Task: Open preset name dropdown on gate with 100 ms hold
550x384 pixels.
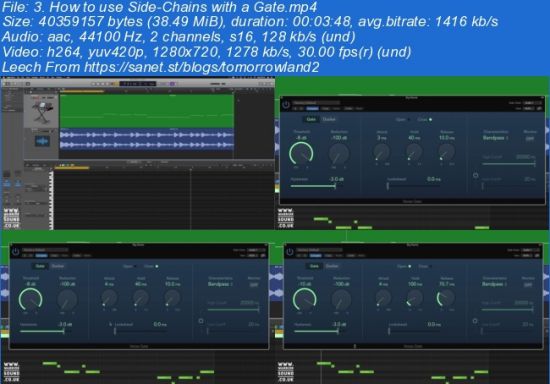Action: 320,250
